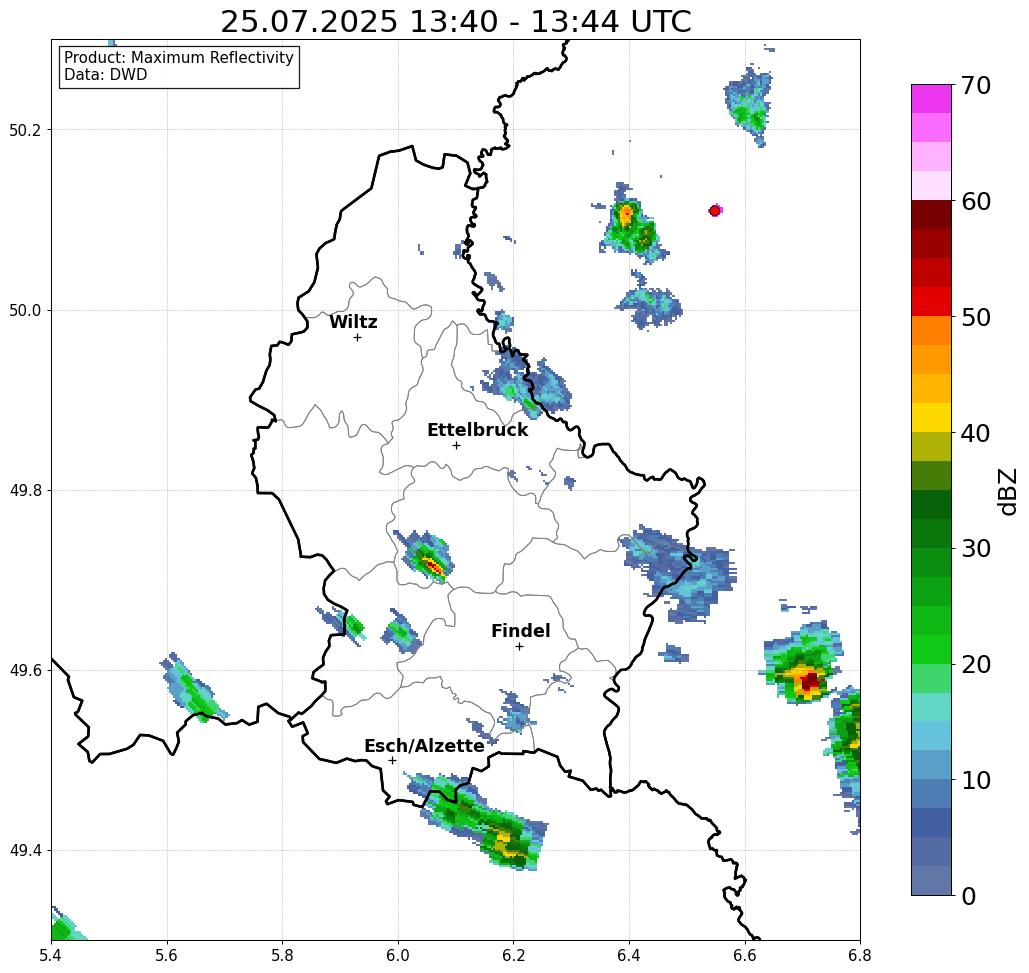Click the longitude tick label 6.4
Image resolution: width=1029 pixels, height=973 pixels.
(x=629, y=955)
